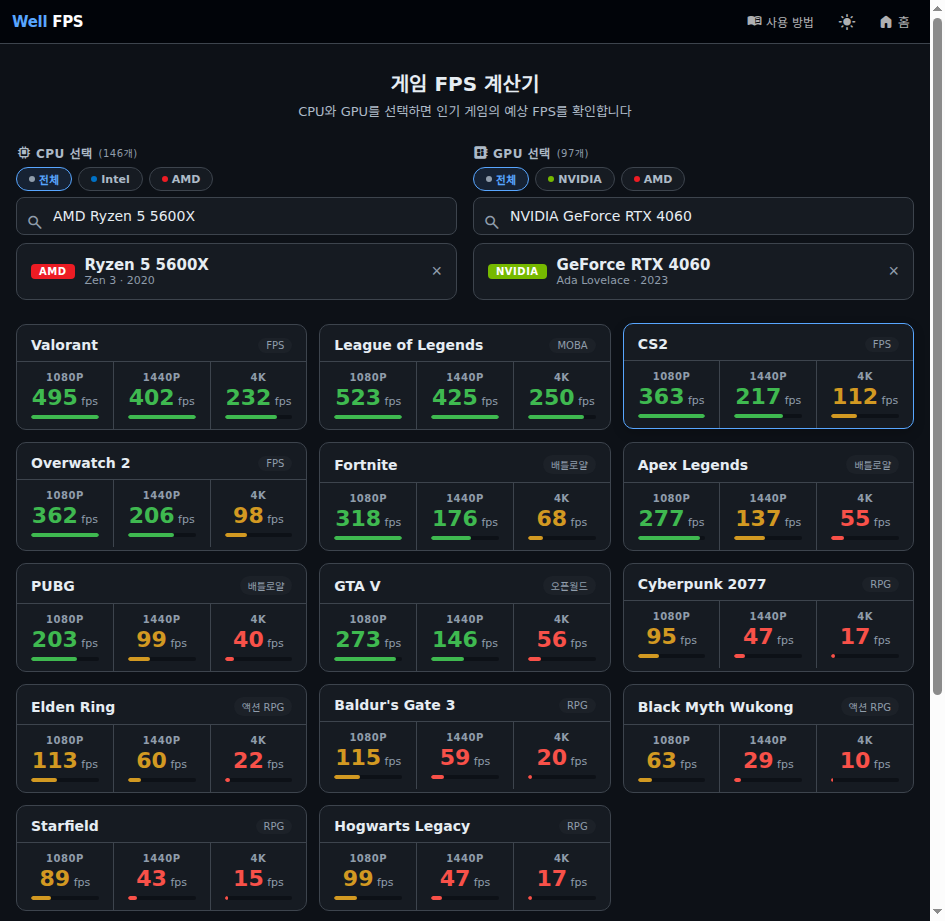Viewport: 945px width, 921px height.
Task: Click the 액션 RPG tag on Elden Ring
Action: point(263,707)
